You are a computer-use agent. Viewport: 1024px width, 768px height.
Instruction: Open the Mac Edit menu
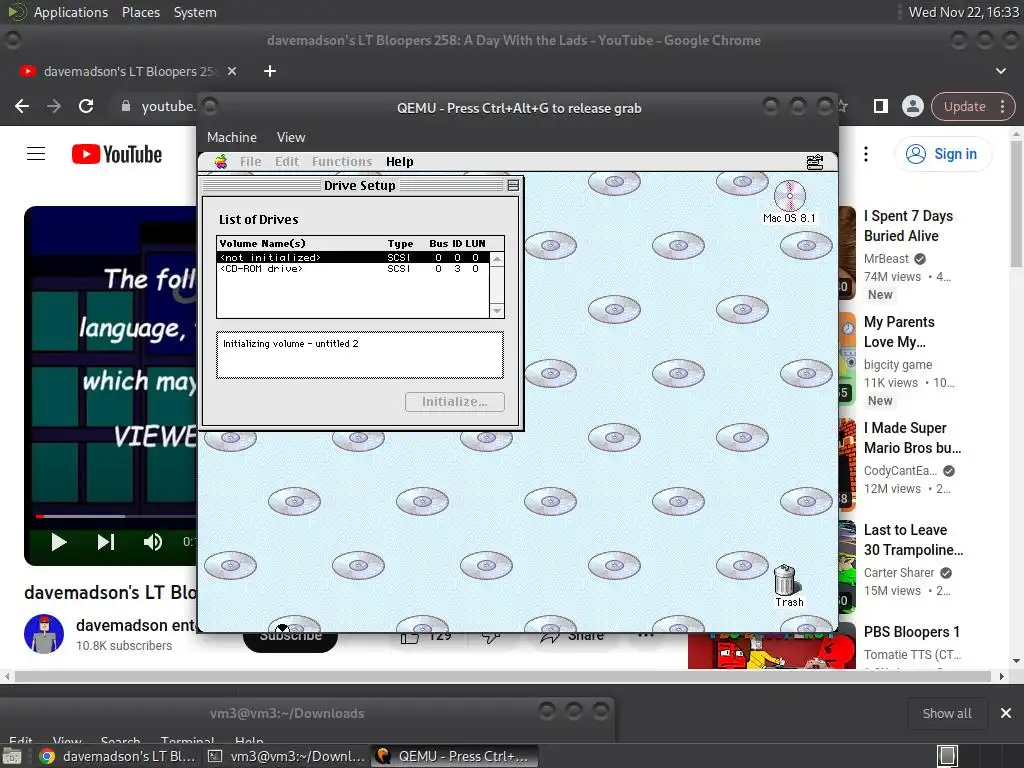[x=287, y=161]
